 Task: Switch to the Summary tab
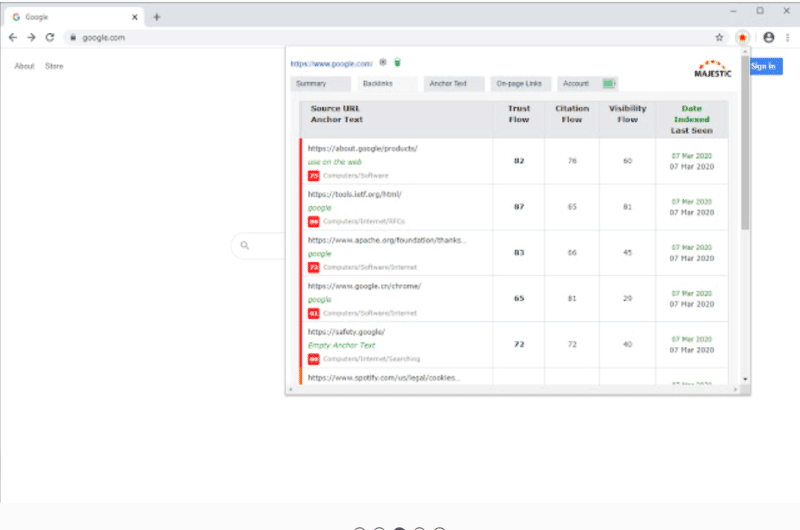pyautogui.click(x=321, y=83)
